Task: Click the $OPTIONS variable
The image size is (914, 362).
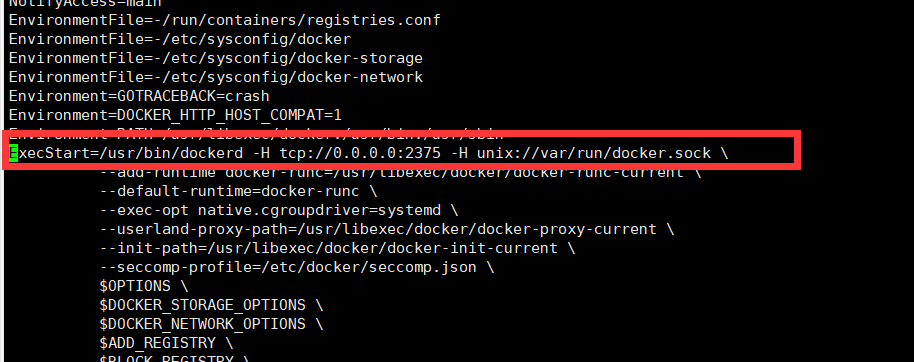Action: pos(135,286)
